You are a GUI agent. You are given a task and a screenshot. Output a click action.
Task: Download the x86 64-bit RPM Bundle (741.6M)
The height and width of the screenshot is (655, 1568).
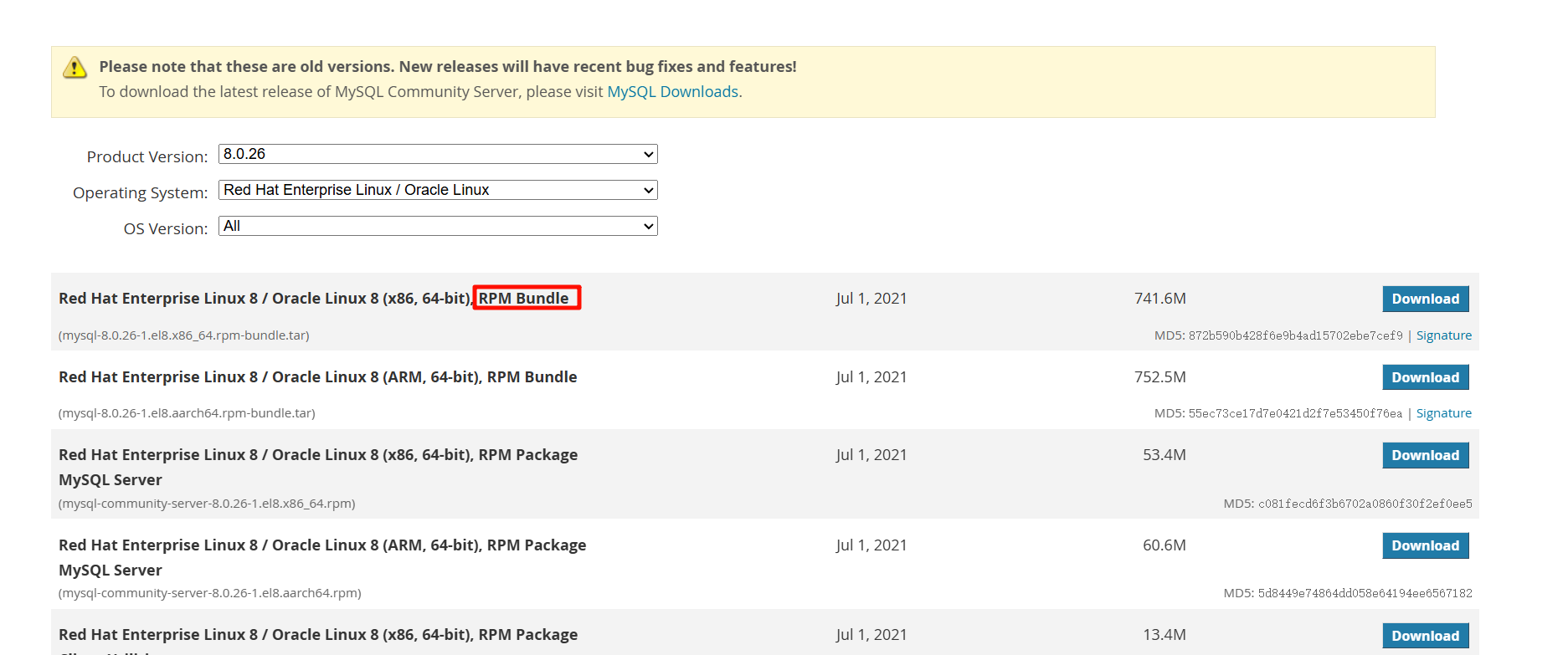pyautogui.click(x=1425, y=299)
